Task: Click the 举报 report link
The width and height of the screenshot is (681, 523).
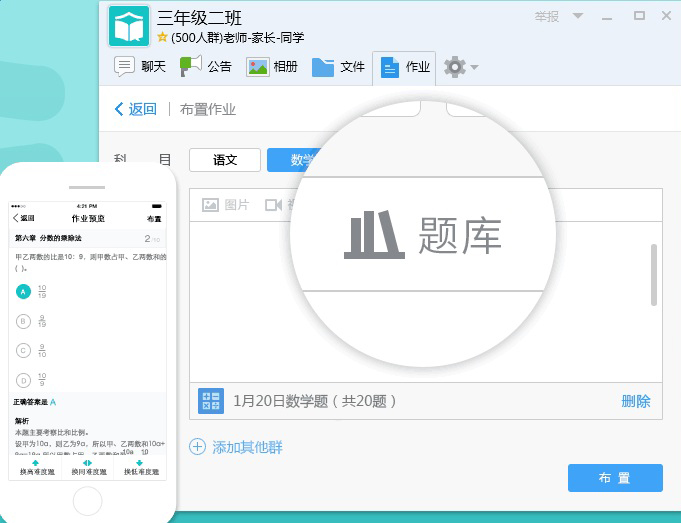Action: pyautogui.click(x=547, y=17)
